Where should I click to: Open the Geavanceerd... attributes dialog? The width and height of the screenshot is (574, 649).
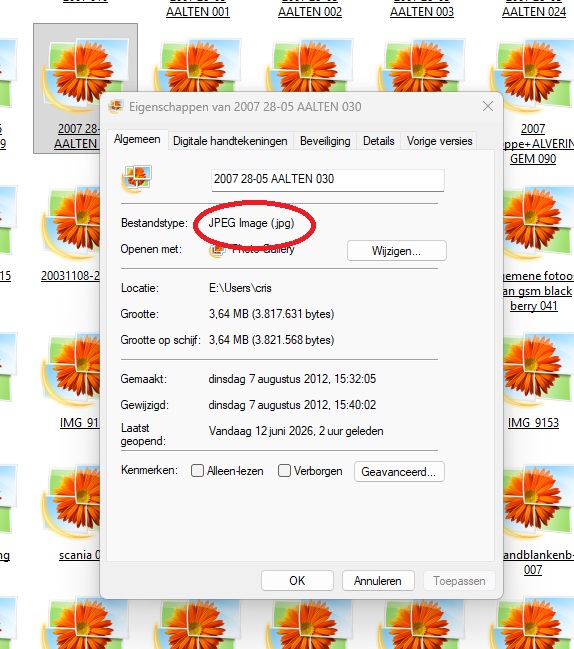pos(399,471)
